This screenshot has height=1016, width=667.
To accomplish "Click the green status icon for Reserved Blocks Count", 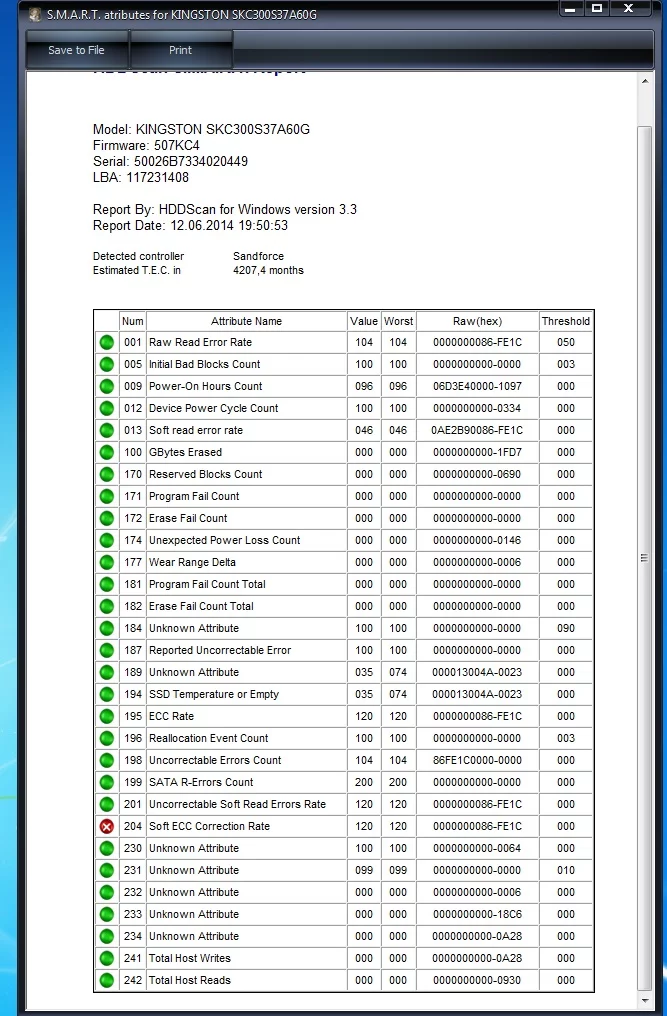I will pos(107,474).
